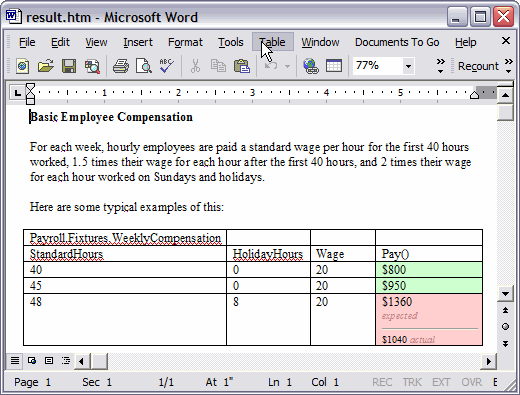The image size is (520, 395).
Task: Click the StandardHours header cell
Action: click(125, 254)
